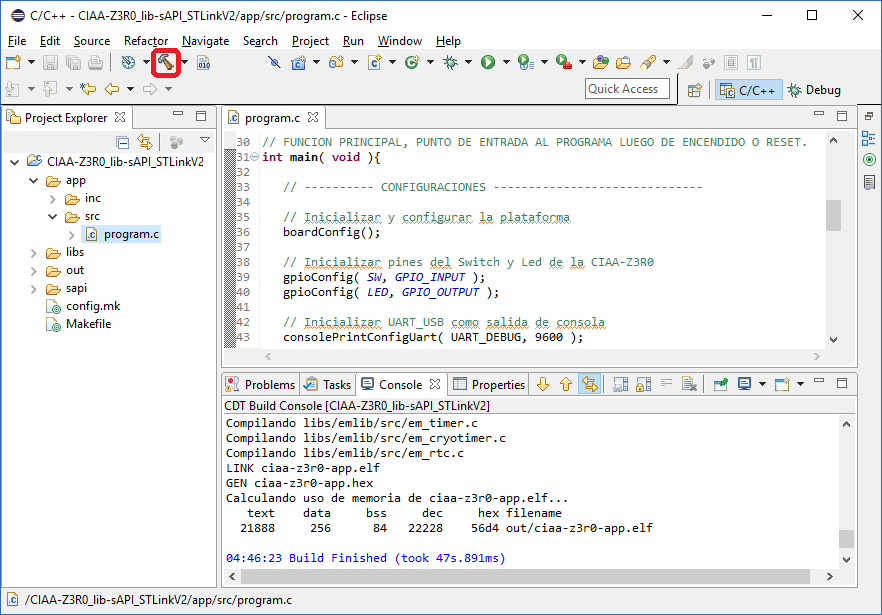Toggle console wrap lines button
882x615 pixels.
tap(667, 384)
